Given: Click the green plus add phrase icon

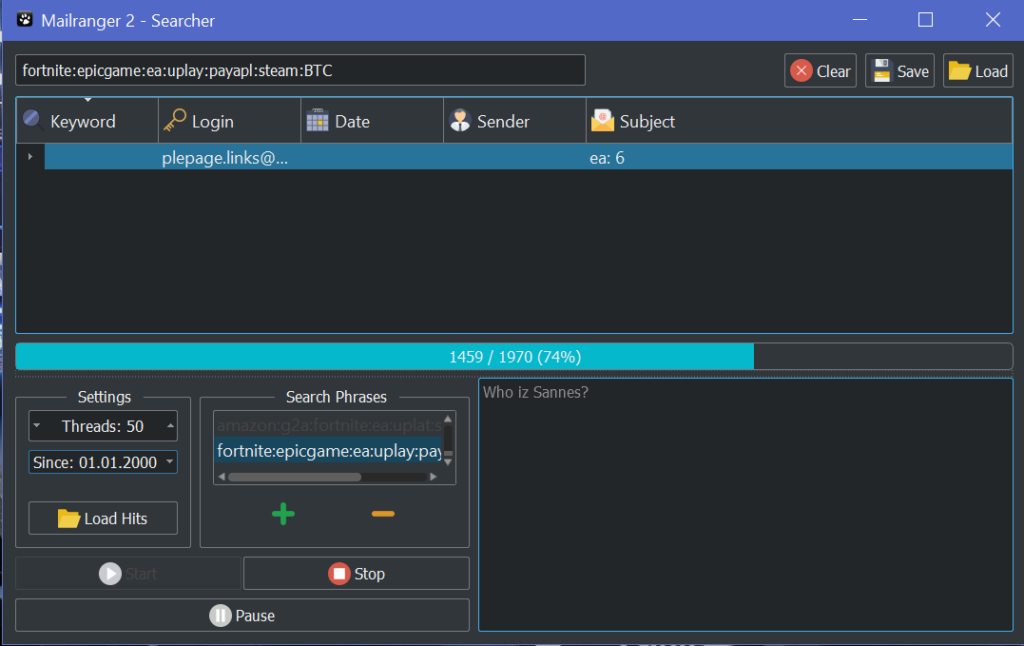Looking at the screenshot, I should pyautogui.click(x=283, y=514).
